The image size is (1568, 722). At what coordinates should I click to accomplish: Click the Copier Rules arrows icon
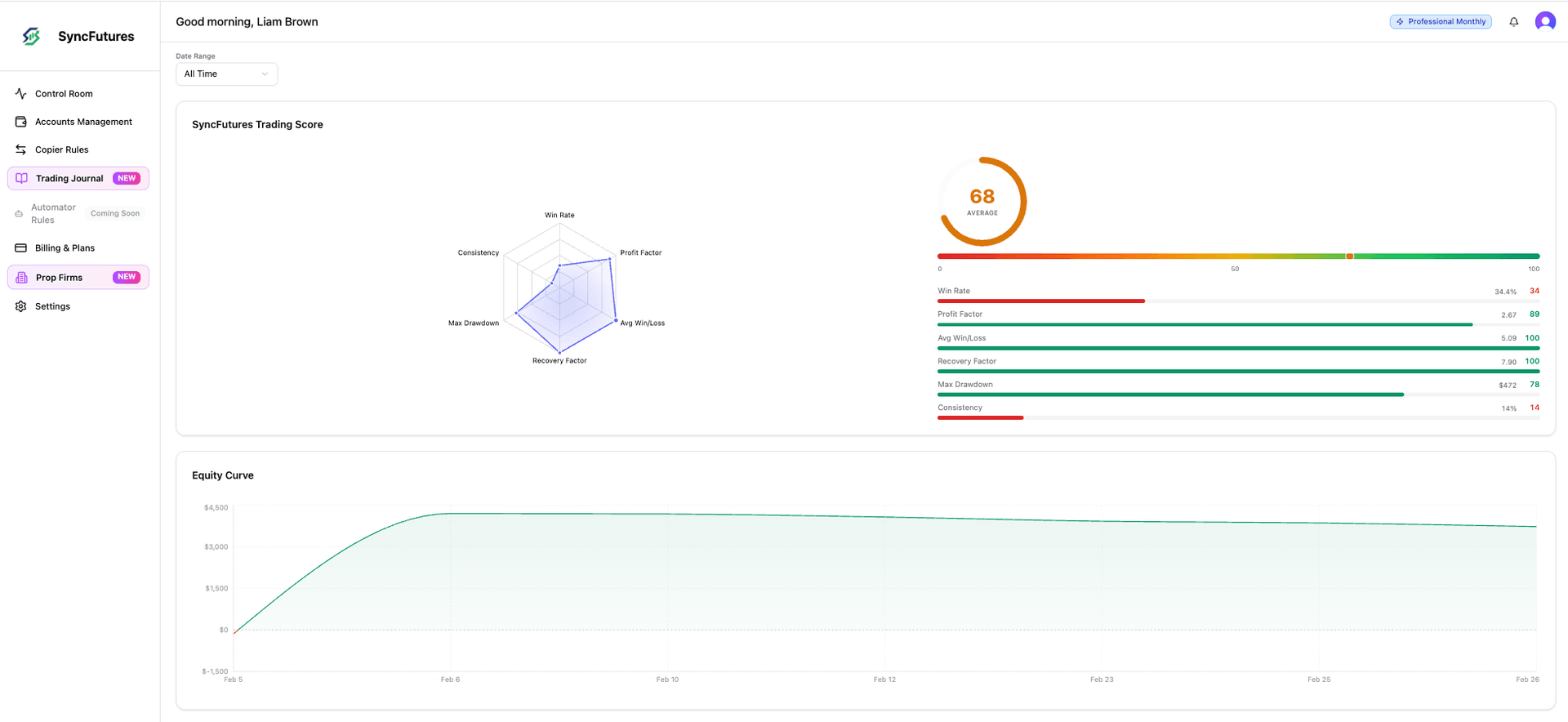[21, 149]
